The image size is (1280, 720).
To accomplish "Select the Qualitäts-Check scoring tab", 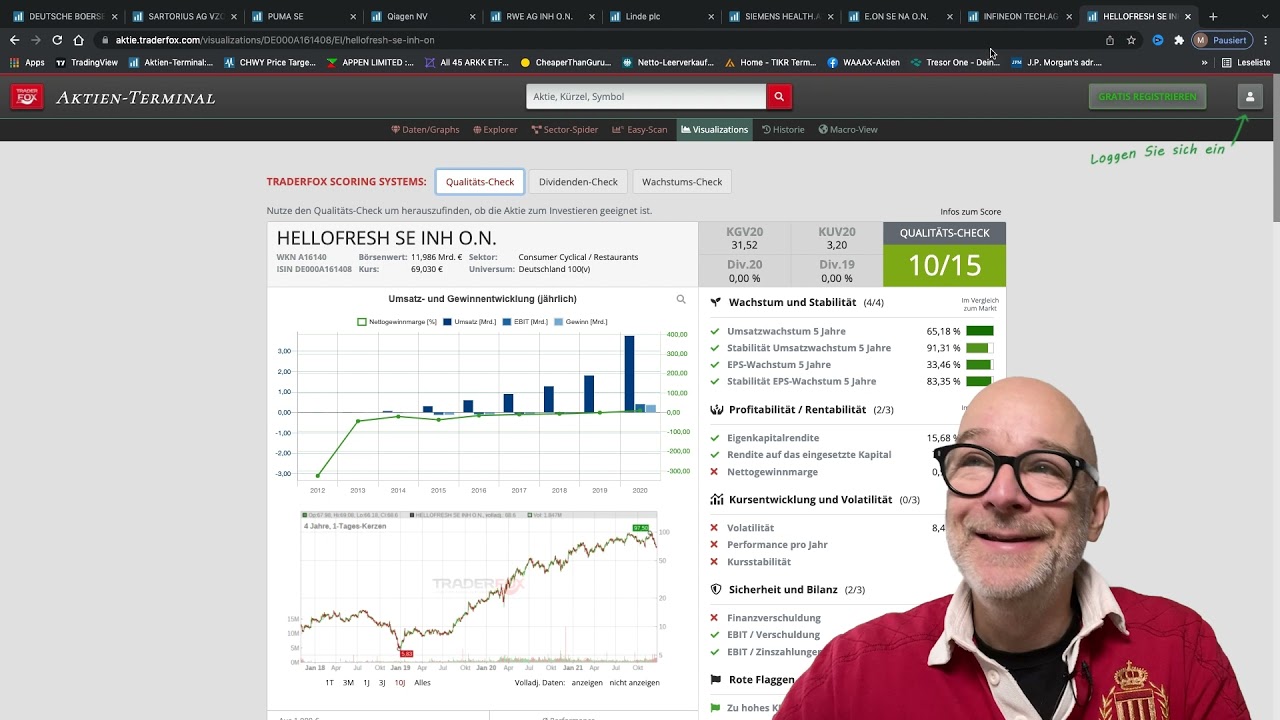I will [480, 182].
